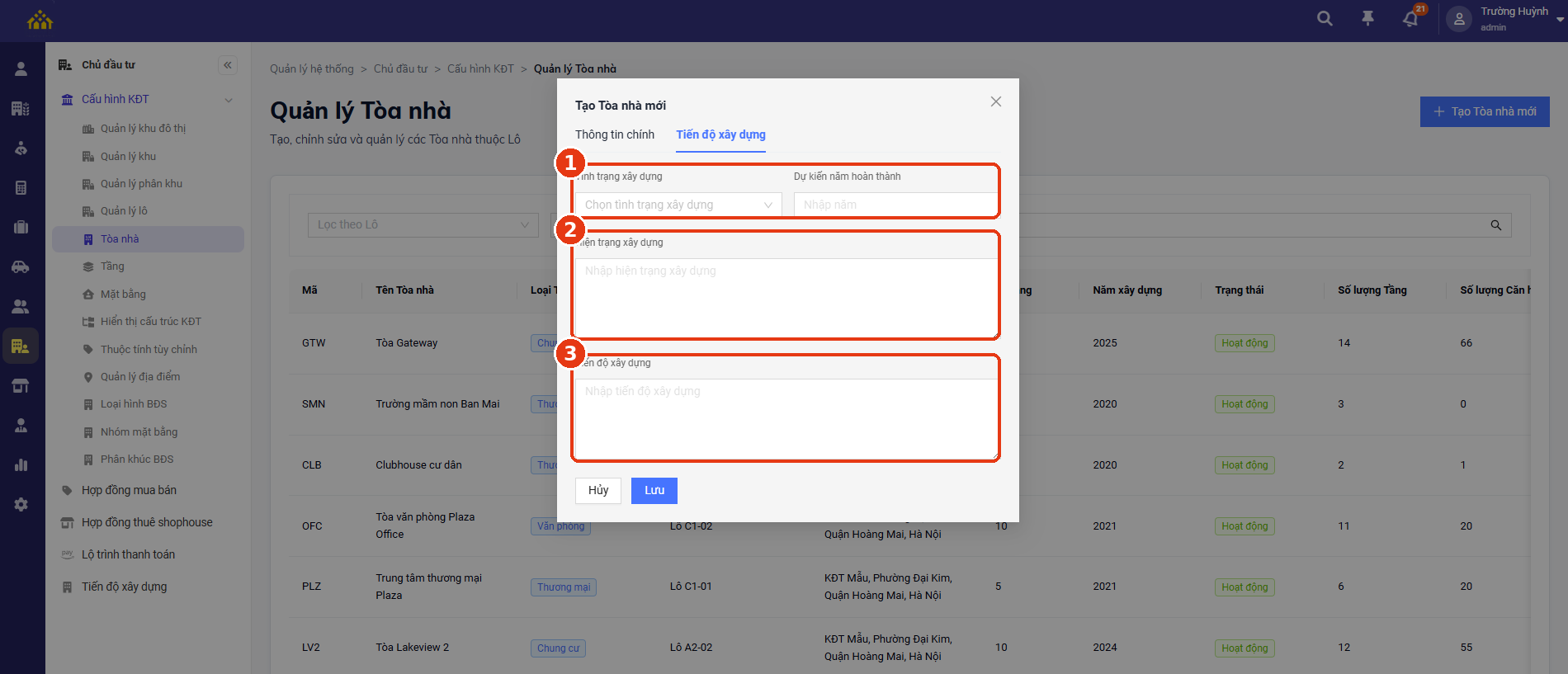Open Quản lý địa điểm
The height and width of the screenshot is (674, 1568).
(x=140, y=377)
